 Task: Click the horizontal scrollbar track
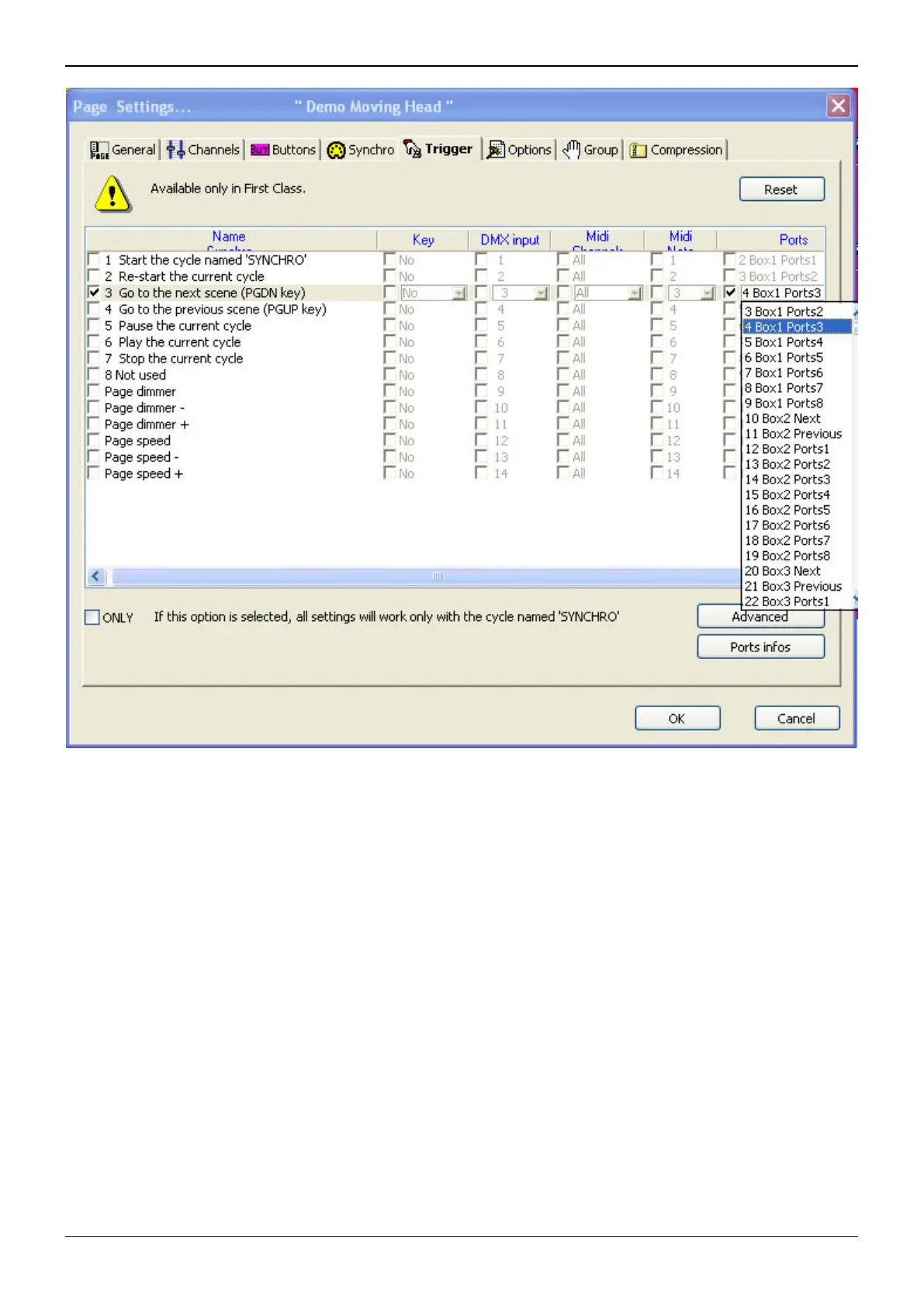310,576
